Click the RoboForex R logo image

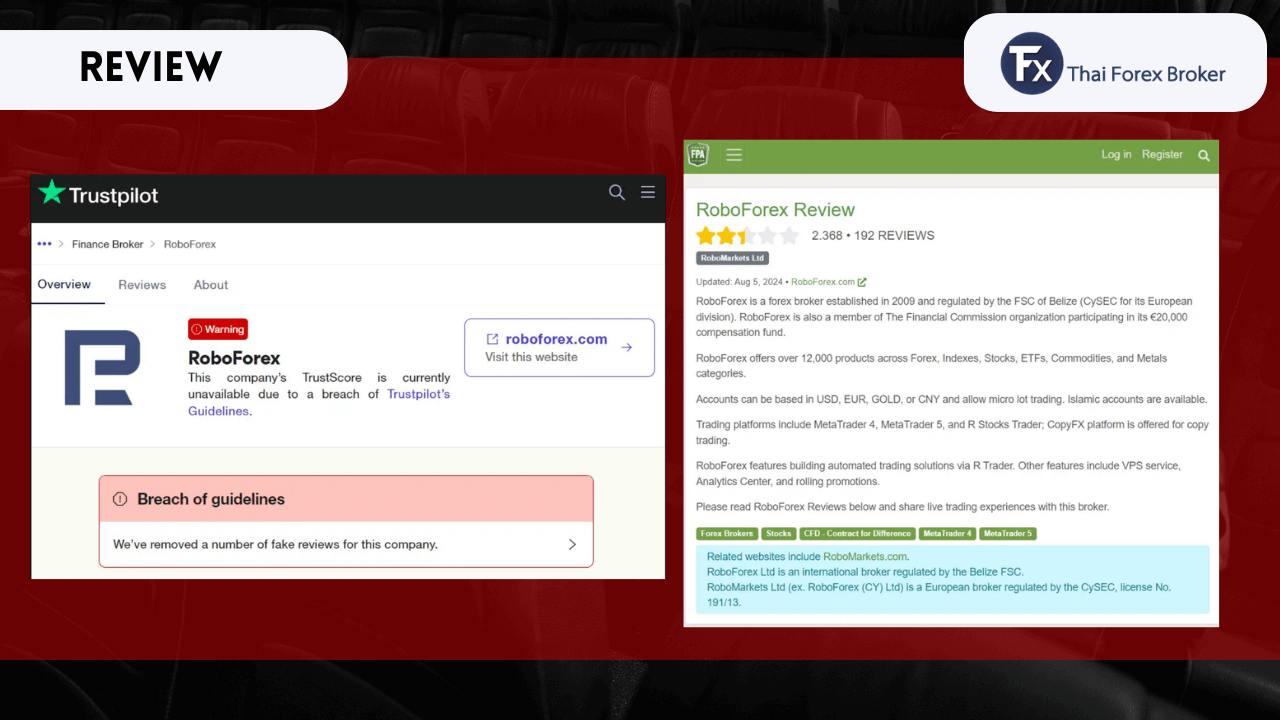click(102, 368)
